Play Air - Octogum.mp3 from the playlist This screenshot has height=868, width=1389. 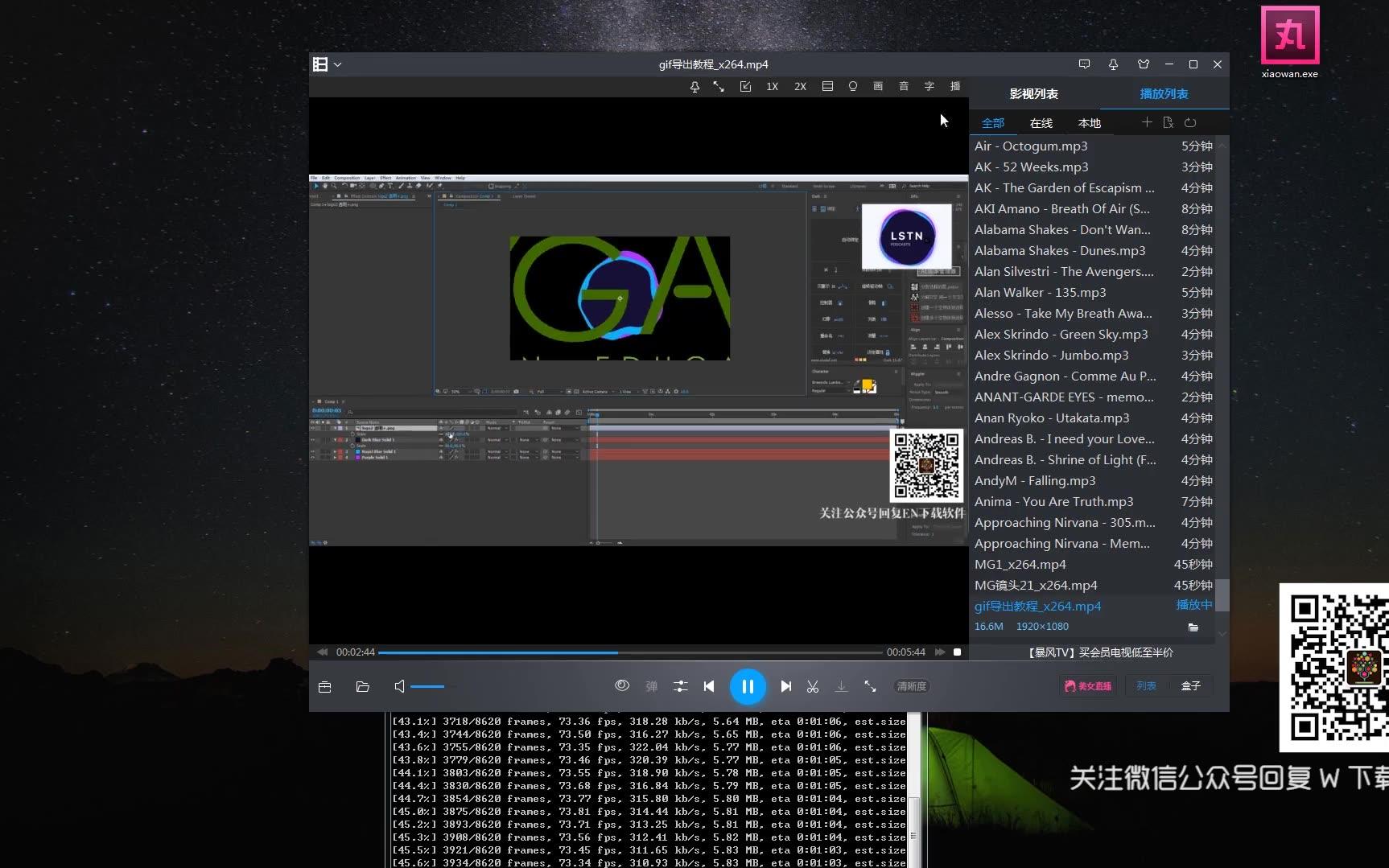1094,146
